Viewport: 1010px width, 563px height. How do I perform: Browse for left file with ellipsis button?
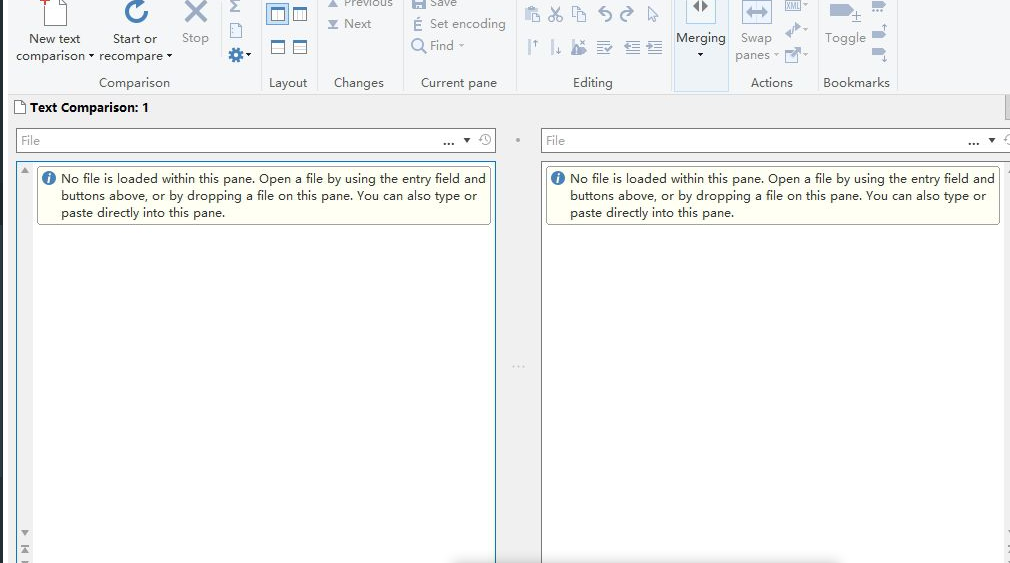pyautogui.click(x=449, y=141)
